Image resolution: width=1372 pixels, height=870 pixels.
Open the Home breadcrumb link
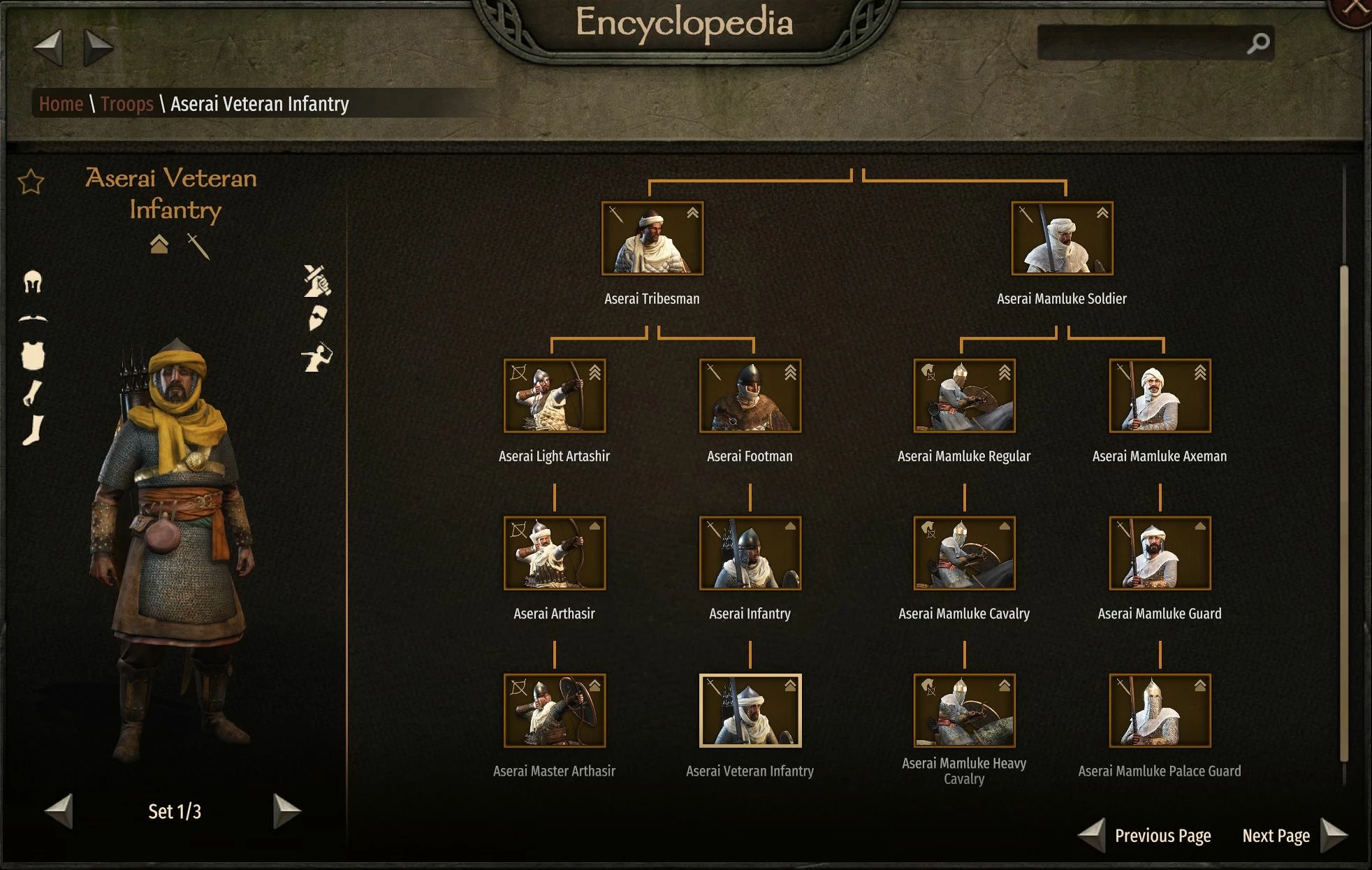(x=61, y=104)
